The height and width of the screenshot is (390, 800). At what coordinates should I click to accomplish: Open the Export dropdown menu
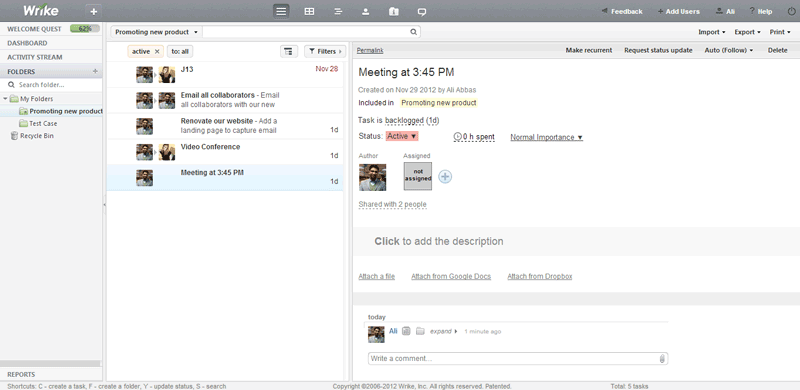[x=747, y=32]
